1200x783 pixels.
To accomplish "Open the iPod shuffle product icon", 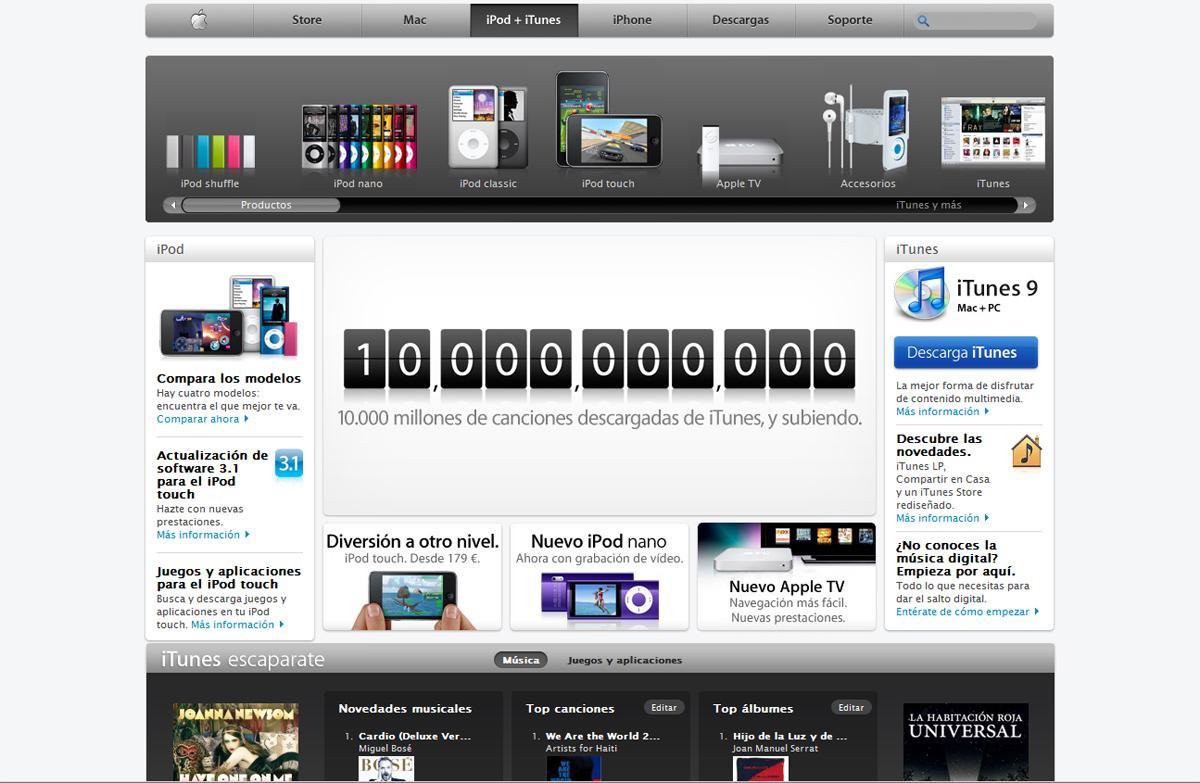I will [x=210, y=151].
